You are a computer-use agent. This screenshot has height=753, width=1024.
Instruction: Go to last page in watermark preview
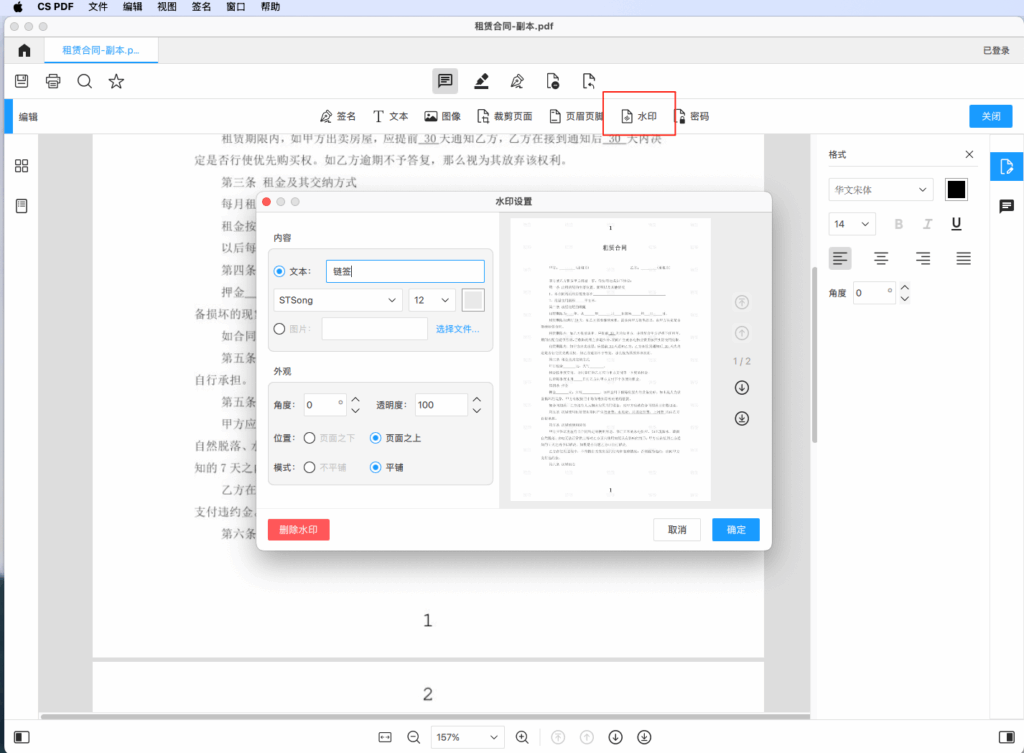pos(742,419)
